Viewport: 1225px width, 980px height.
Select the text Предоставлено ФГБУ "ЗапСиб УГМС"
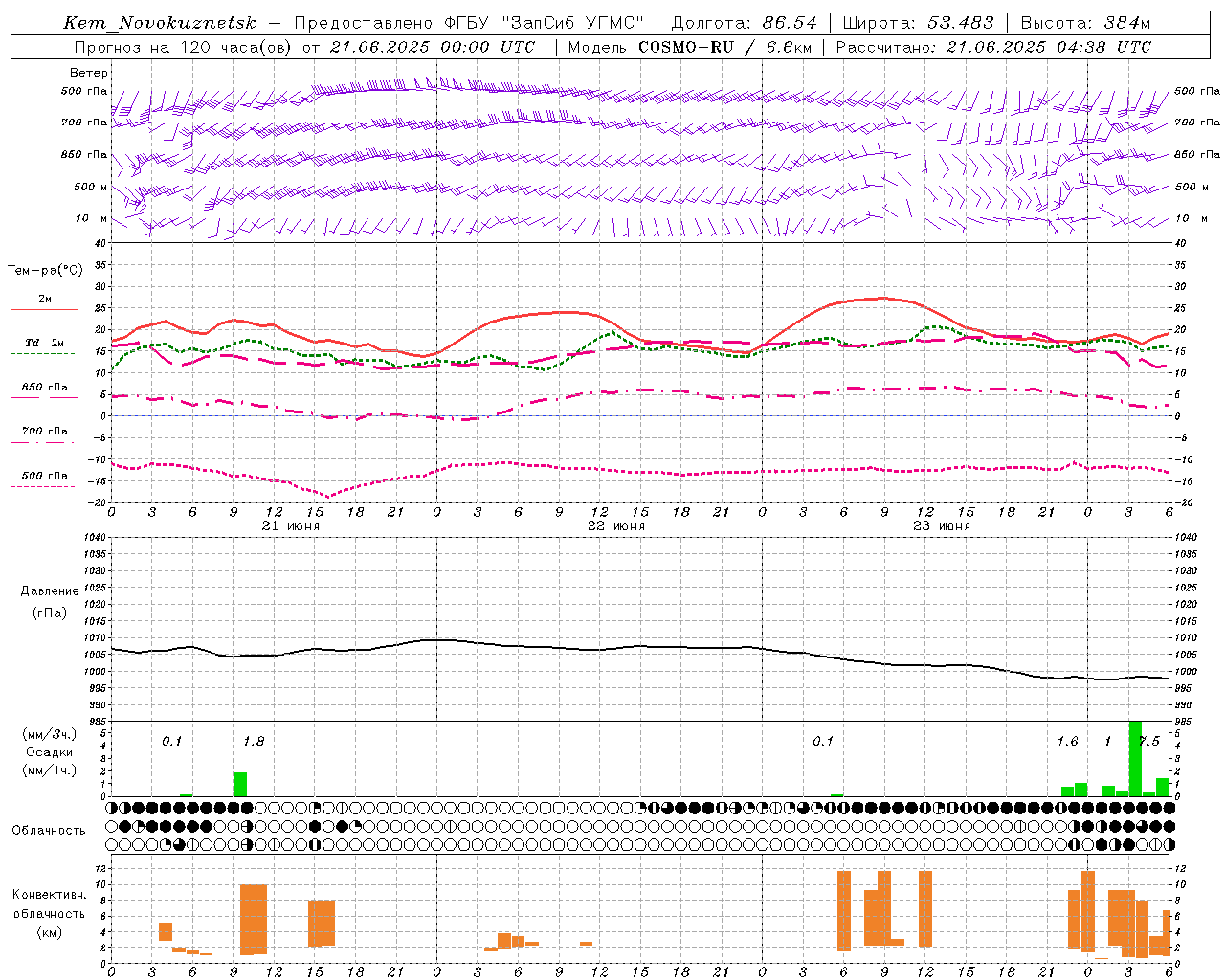click(x=469, y=23)
